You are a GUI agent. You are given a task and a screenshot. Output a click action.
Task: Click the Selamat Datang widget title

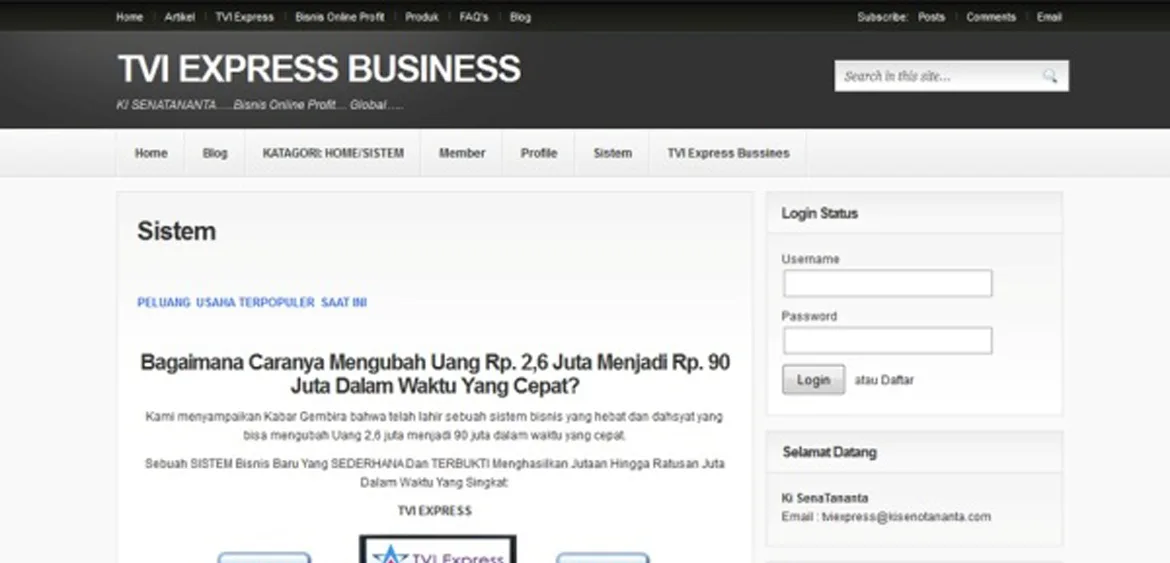click(830, 452)
